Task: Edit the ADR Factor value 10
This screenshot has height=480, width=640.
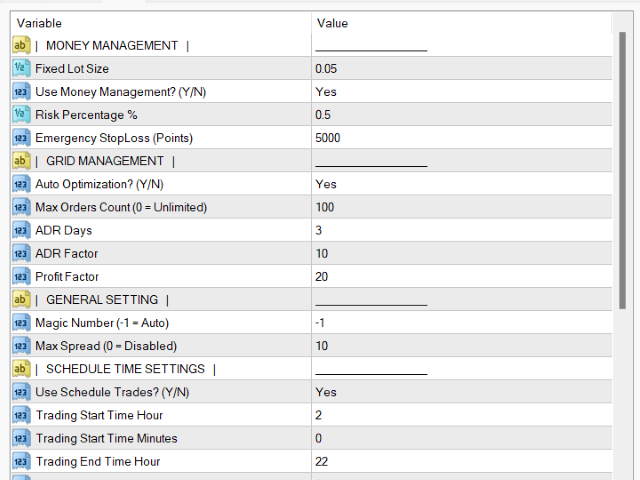Action: (x=462, y=253)
